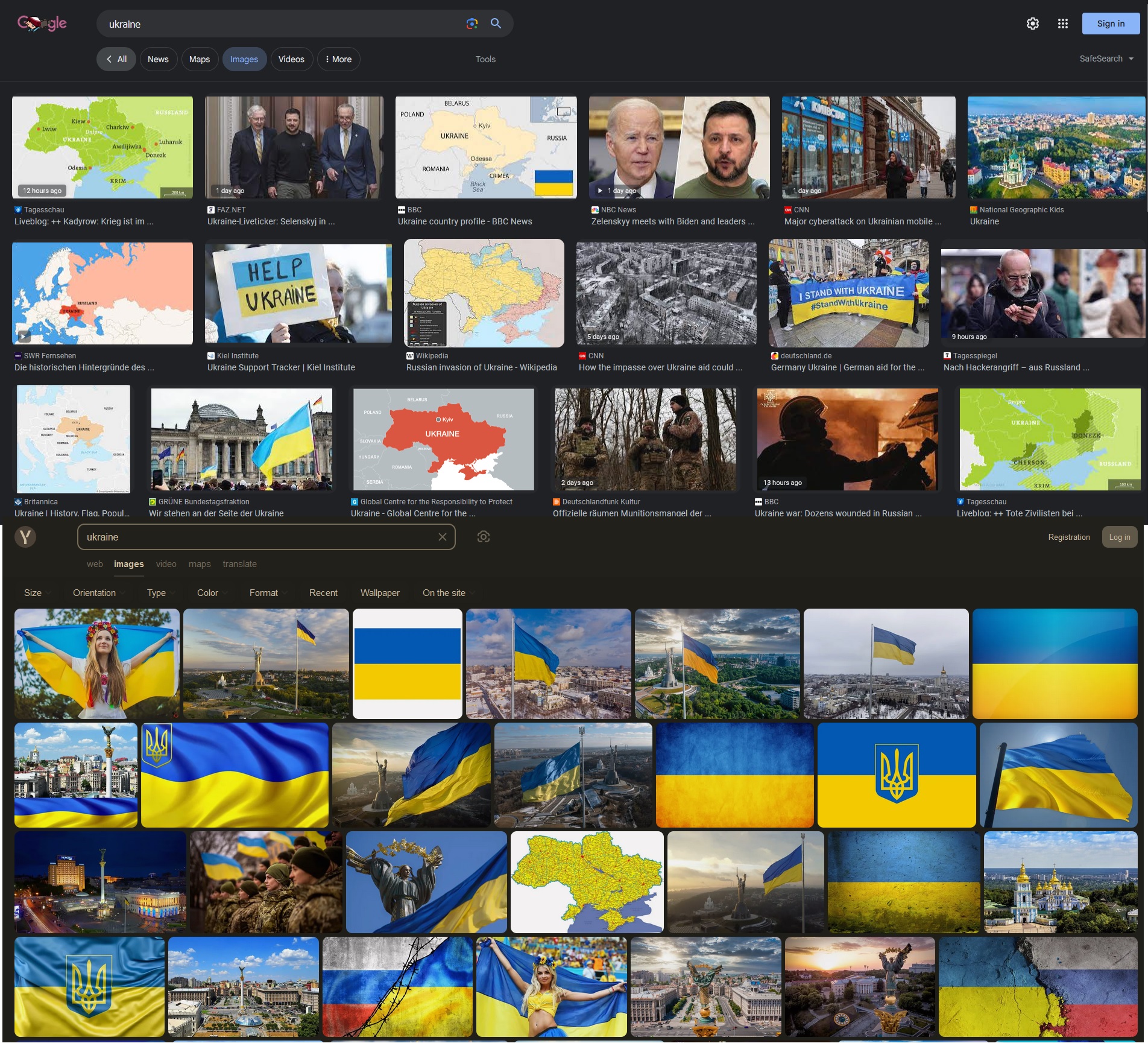Open the plain Ukrainian flag on white thumbnail
Viewport: 1148px width, 1052px height.
pos(408,664)
